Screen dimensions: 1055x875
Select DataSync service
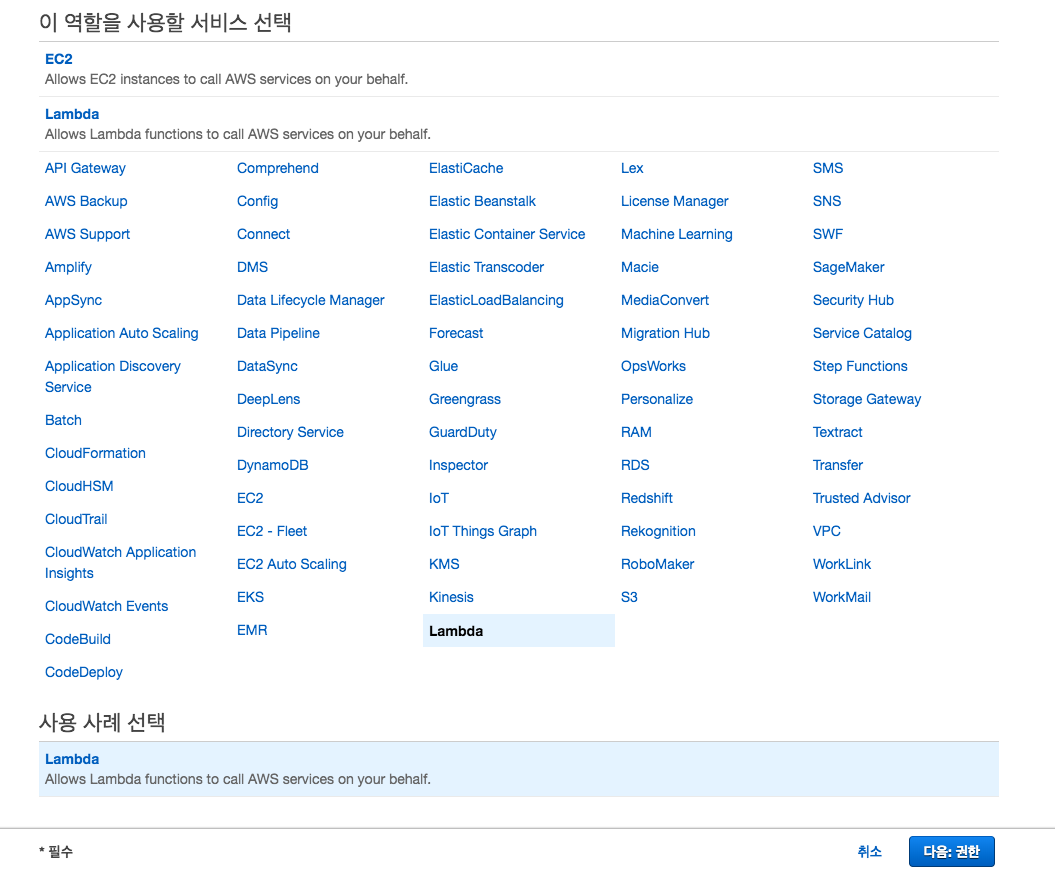coord(267,366)
